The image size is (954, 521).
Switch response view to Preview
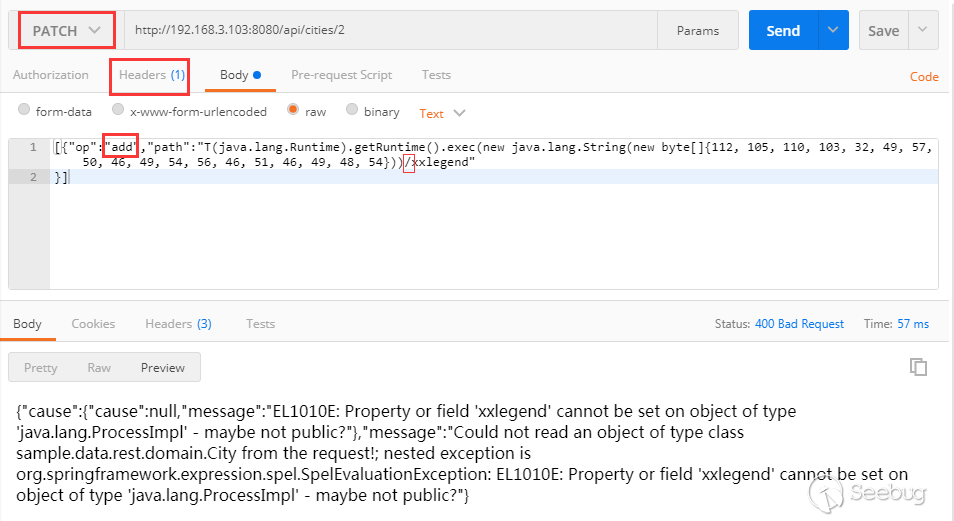[x=162, y=368]
